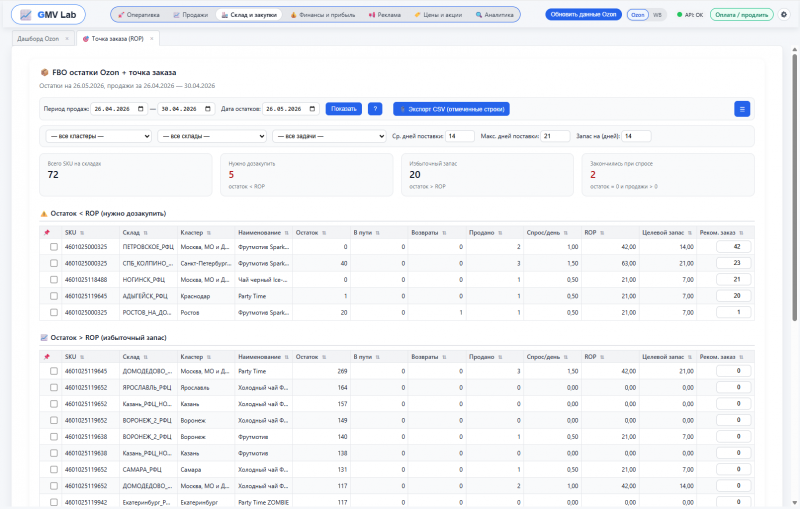The image size is (800, 509).
Task: Switch to the Финансы и прибыль menu
Action: click(x=322, y=15)
